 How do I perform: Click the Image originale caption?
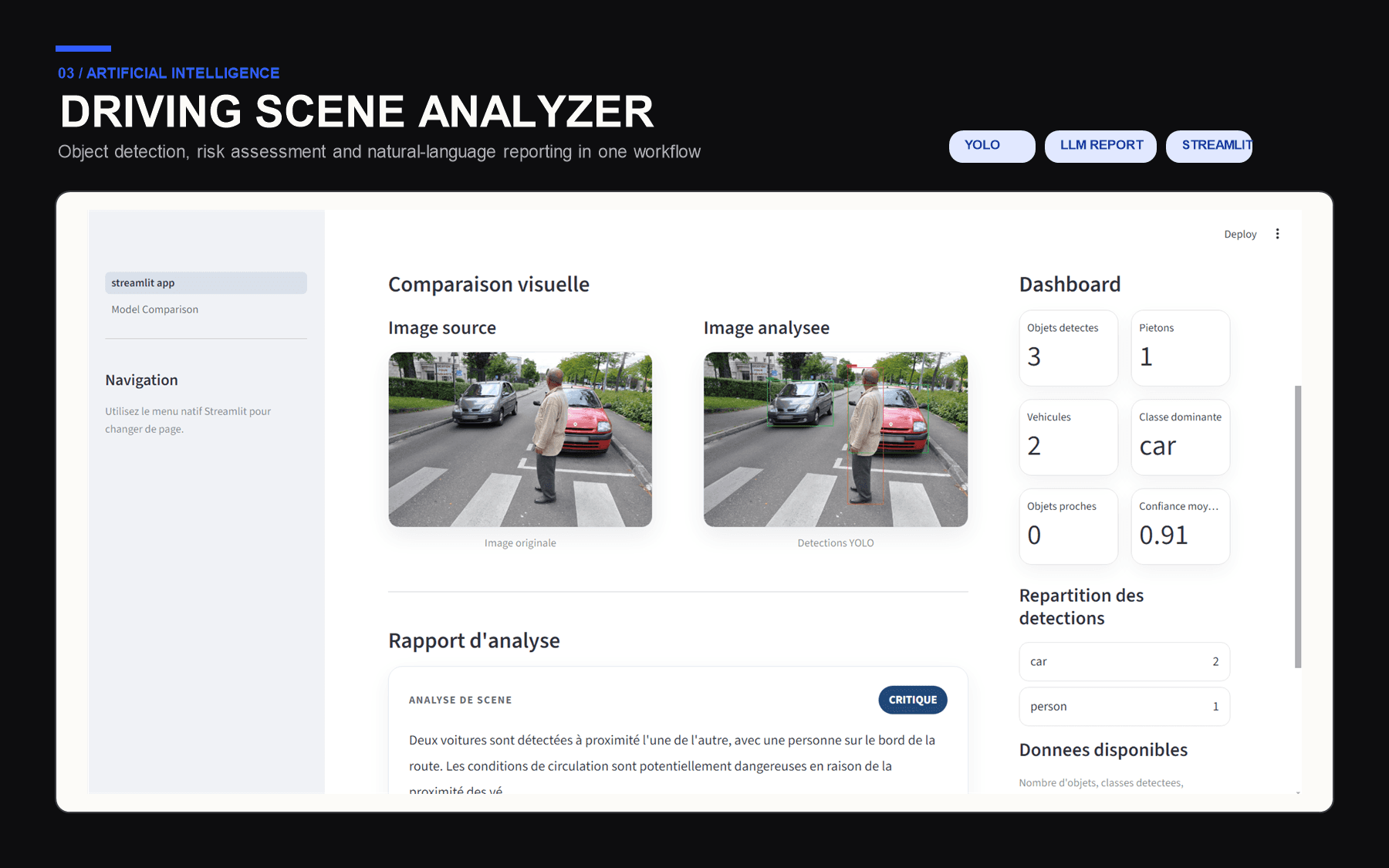pos(520,543)
